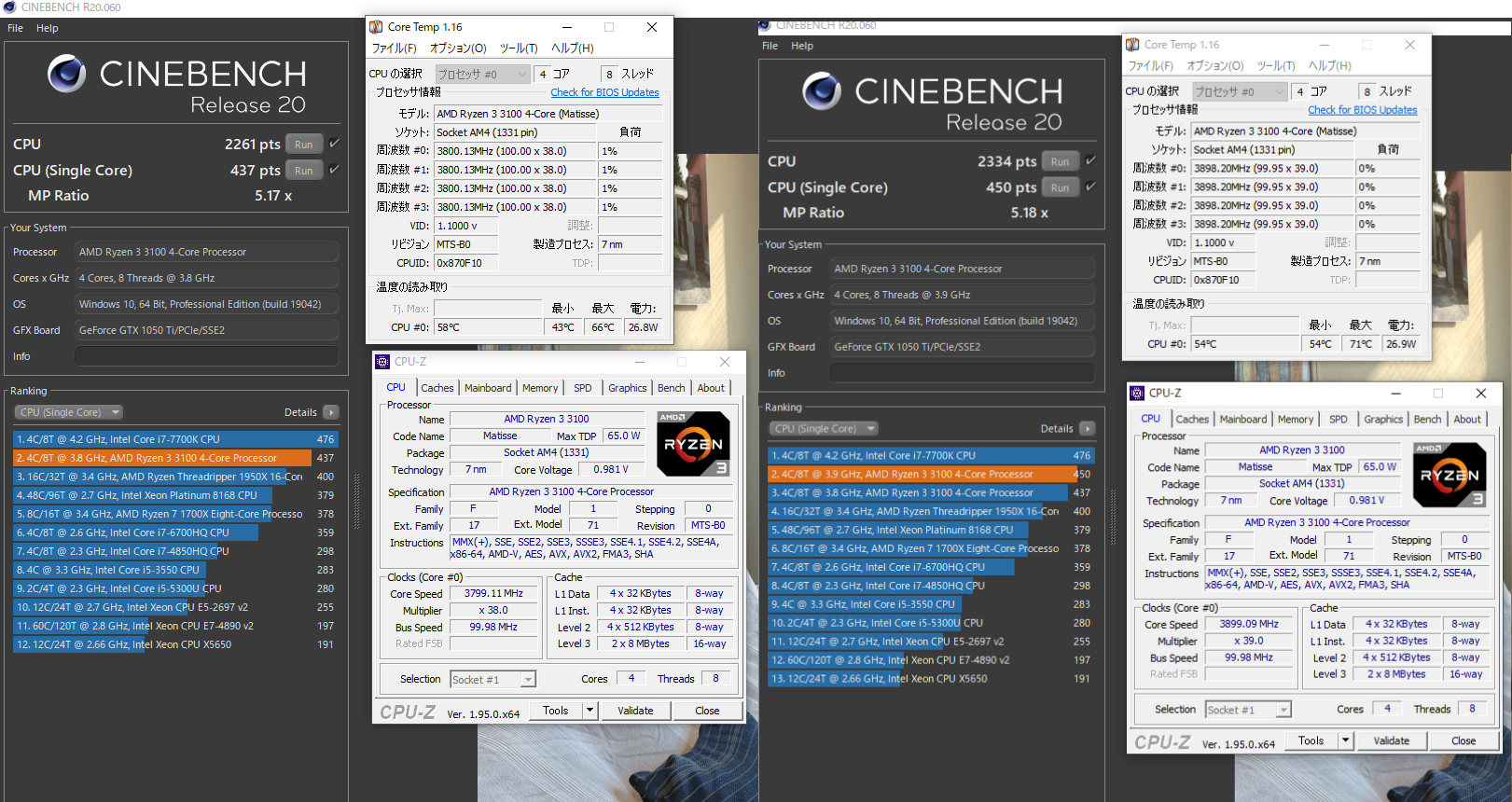The height and width of the screenshot is (802, 1512).
Task: Click the CPU-Z title bar icon in the left CPU-Z window
Action: point(381,362)
